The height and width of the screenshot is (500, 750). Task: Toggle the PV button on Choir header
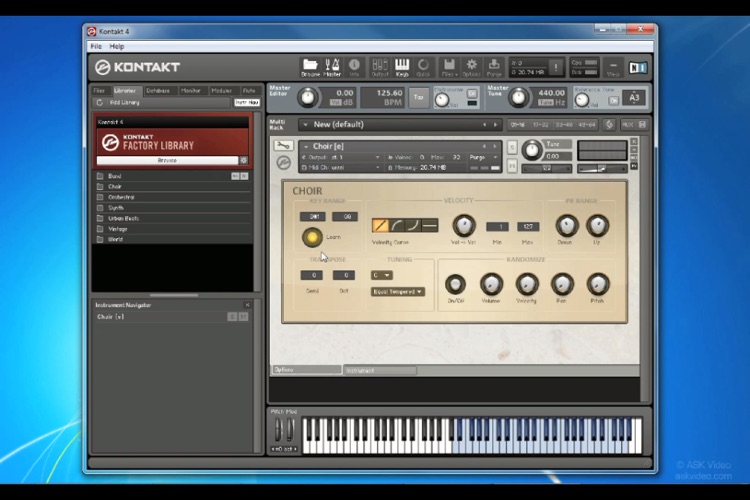click(x=634, y=166)
